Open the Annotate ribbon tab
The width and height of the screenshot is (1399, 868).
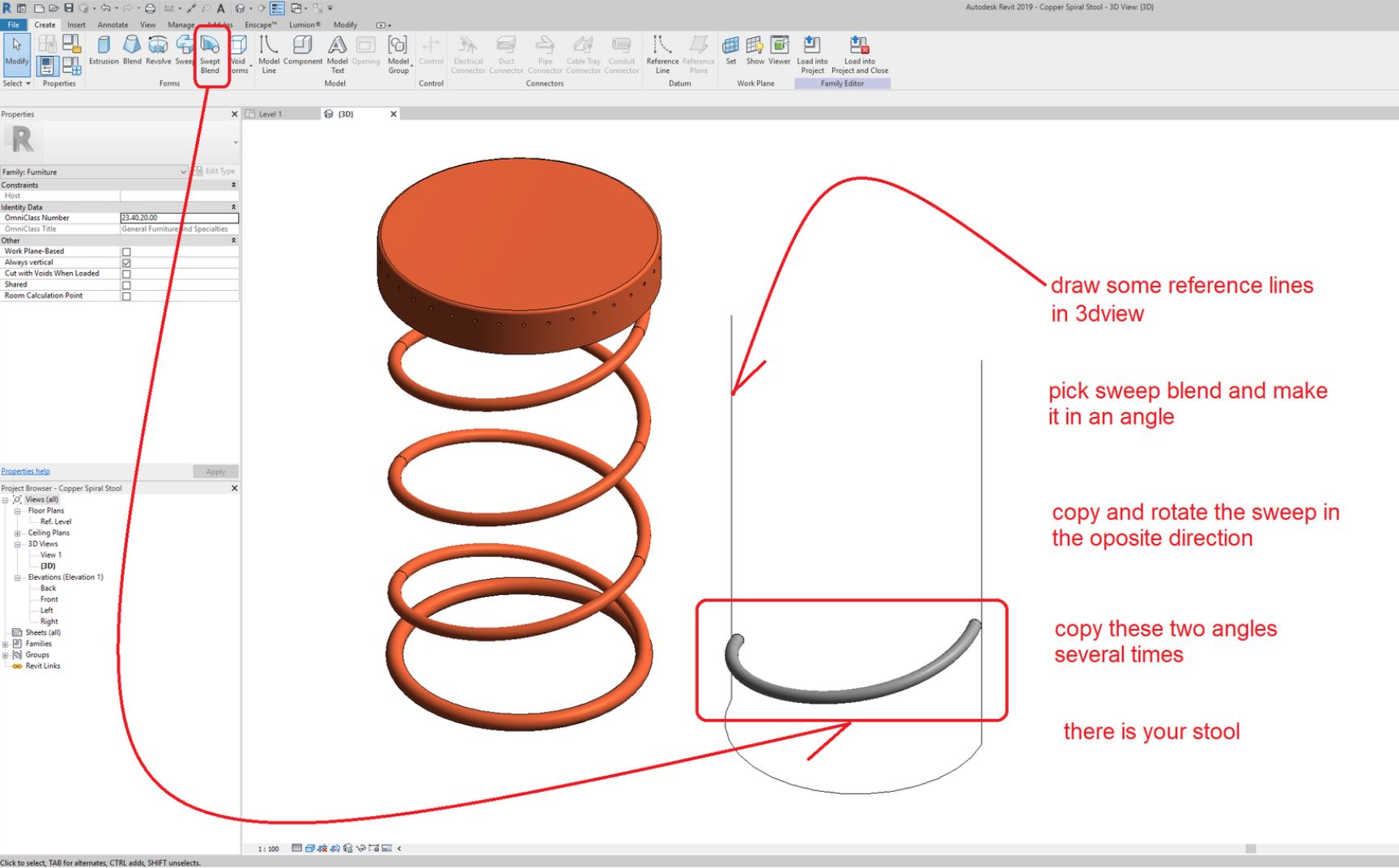tap(113, 24)
